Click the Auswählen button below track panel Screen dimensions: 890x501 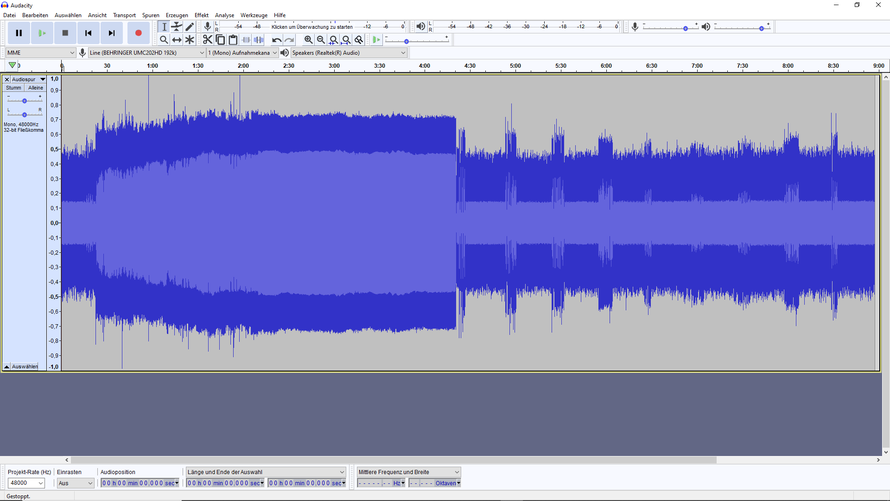tap(24, 367)
